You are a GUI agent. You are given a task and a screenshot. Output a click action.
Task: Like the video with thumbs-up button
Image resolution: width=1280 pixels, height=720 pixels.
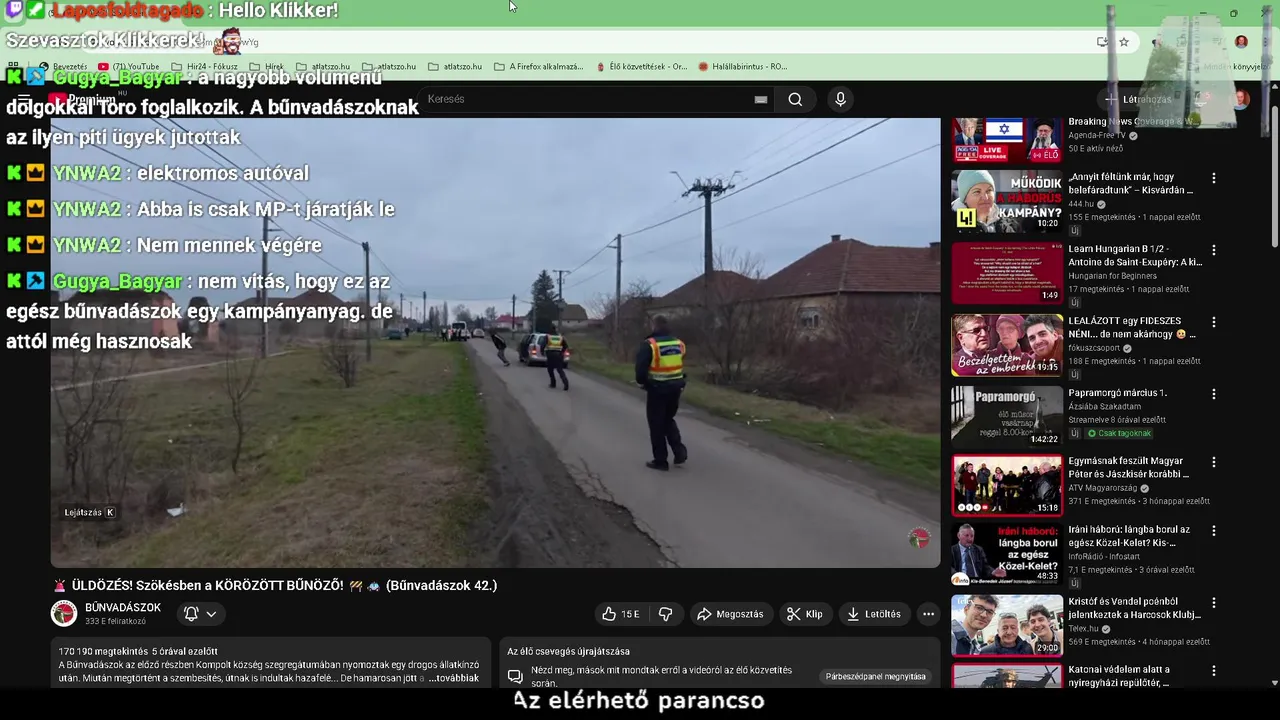click(x=620, y=614)
